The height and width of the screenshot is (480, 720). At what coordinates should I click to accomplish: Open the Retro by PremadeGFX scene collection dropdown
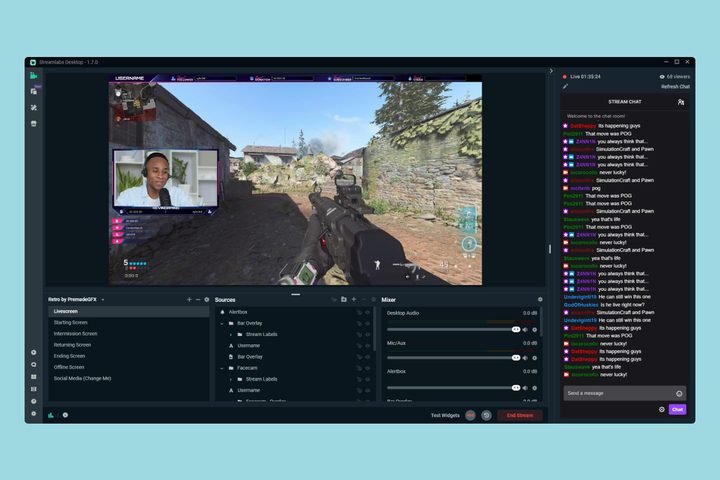(76, 299)
